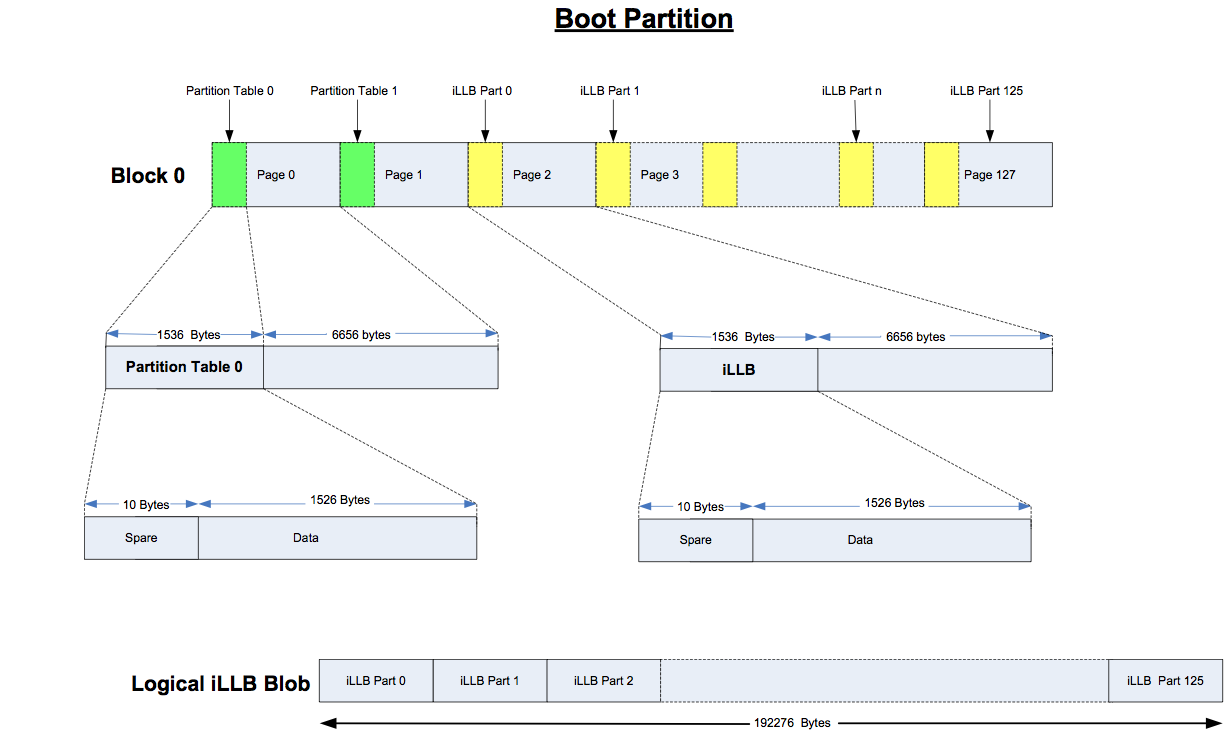1231x740 pixels.
Task: Click the 192276 Bytes dimension label
Action: pyautogui.click(x=792, y=723)
